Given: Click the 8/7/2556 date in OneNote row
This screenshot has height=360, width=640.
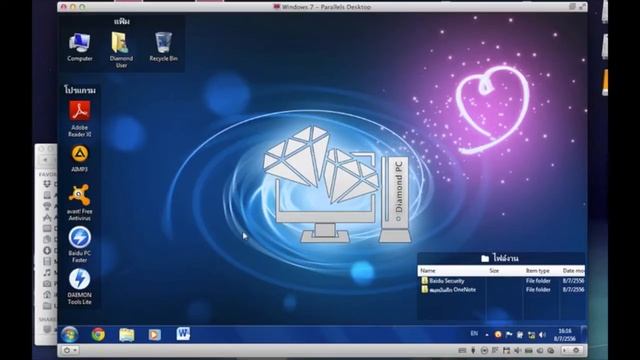Looking at the screenshot, I should tap(573, 289).
